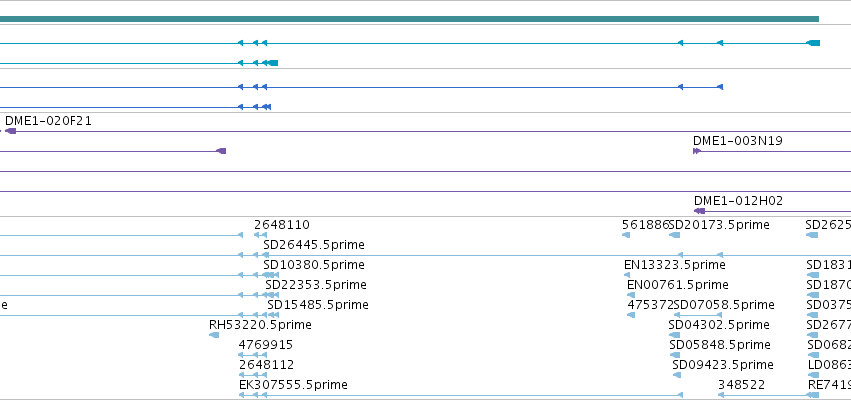Select the SD07058.5prime label
This screenshot has height=400, width=851.
click(724, 305)
